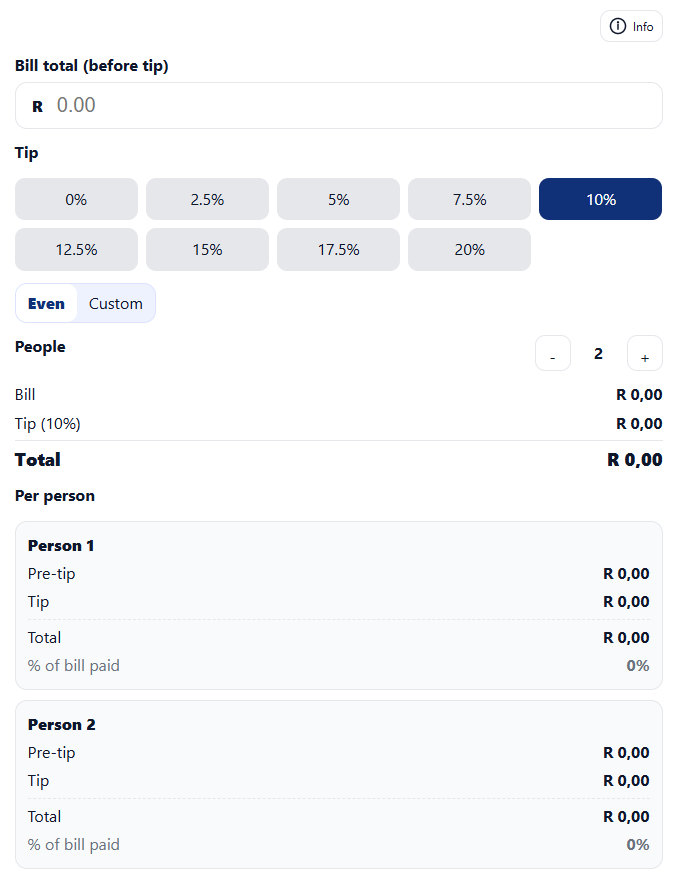Image resolution: width=675 pixels, height=882 pixels.
Task: Switch to the Custom split tab
Action: 116,303
